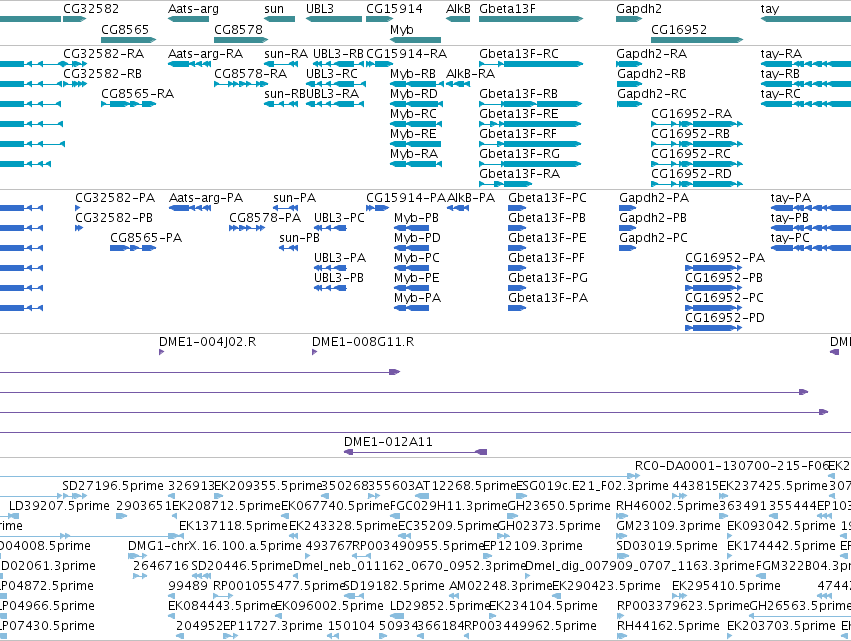Screen dimensions: 851x641
Task: Select UBL3 gene feature bar
Action: 334,19
